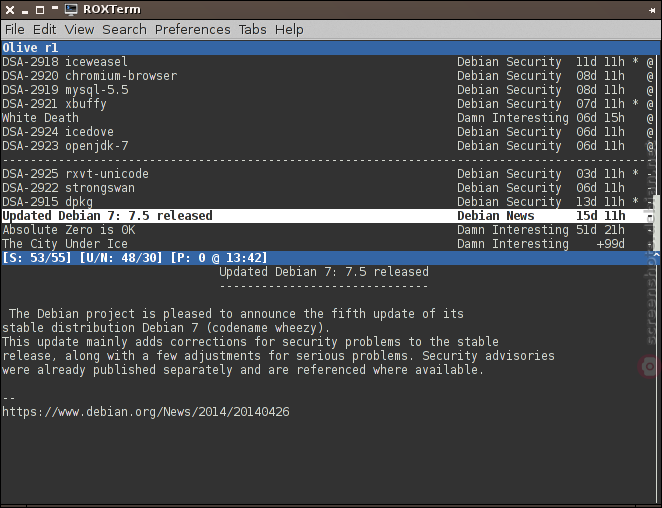
Task: Select the DSA-2919 mysql-5.5 entry
Action: (328, 90)
